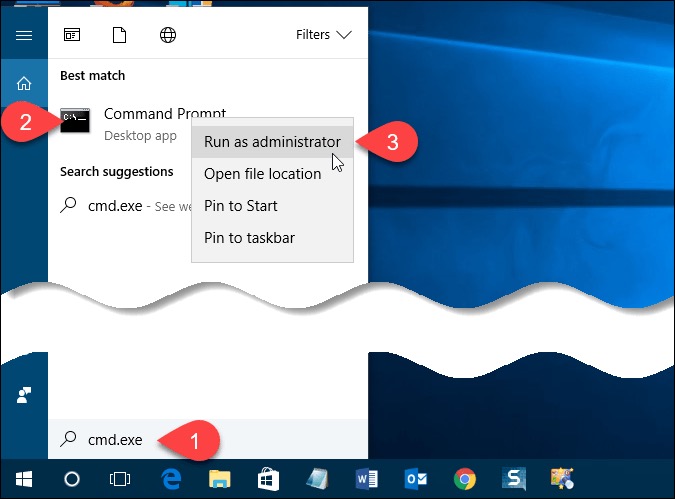Choose Open file location
The image size is (675, 499).
click(x=262, y=174)
